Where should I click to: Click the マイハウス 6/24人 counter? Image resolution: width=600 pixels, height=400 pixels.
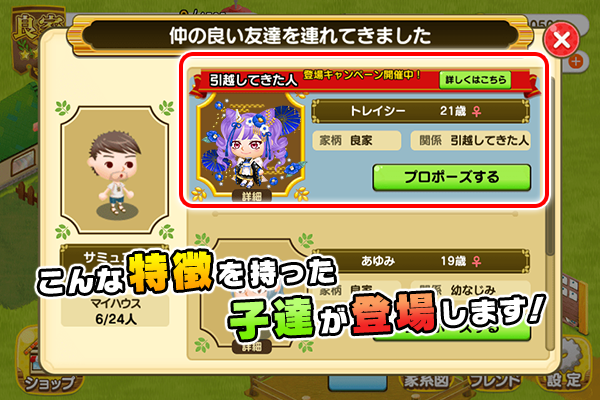click(115, 311)
